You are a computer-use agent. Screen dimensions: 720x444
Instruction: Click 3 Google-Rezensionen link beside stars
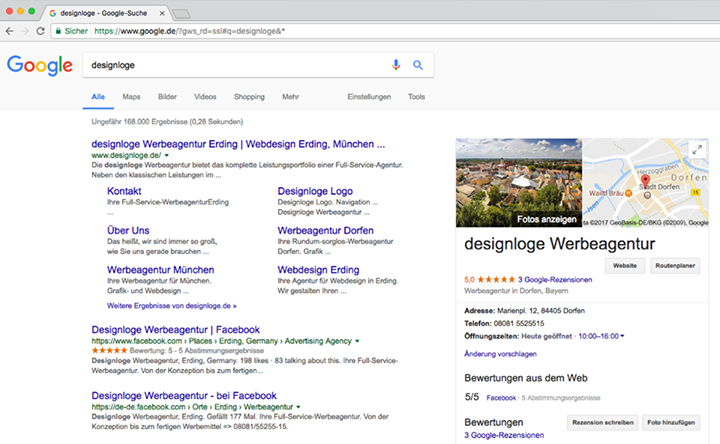(555, 280)
